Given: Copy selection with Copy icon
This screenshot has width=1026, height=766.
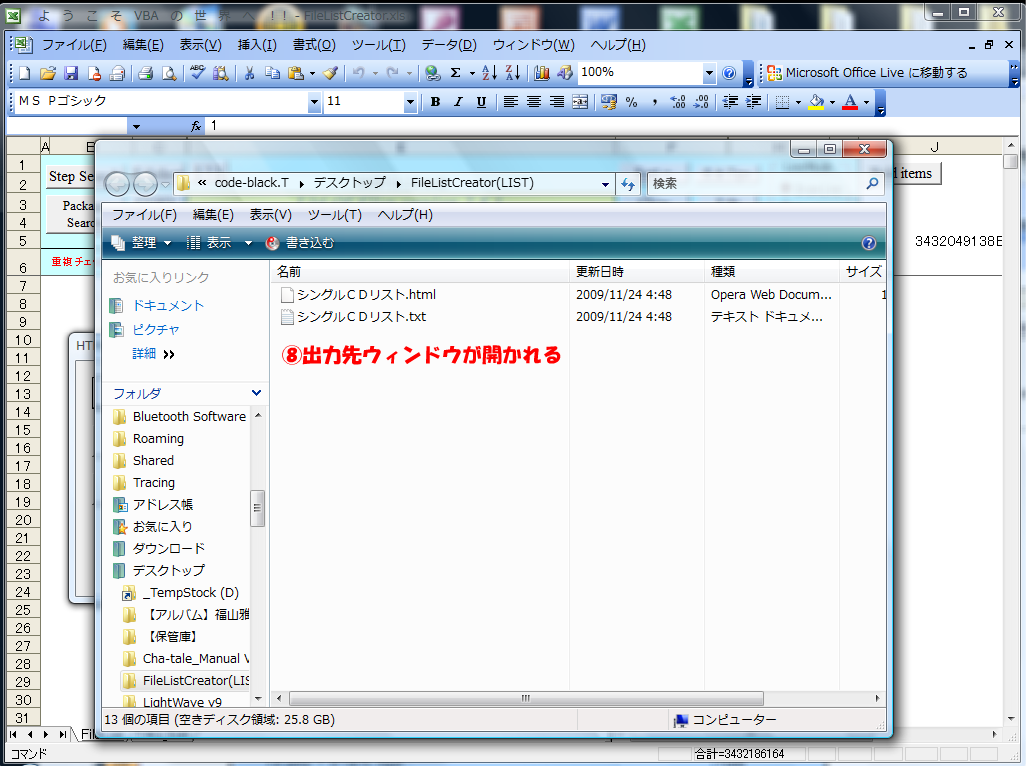Looking at the screenshot, I should point(272,73).
